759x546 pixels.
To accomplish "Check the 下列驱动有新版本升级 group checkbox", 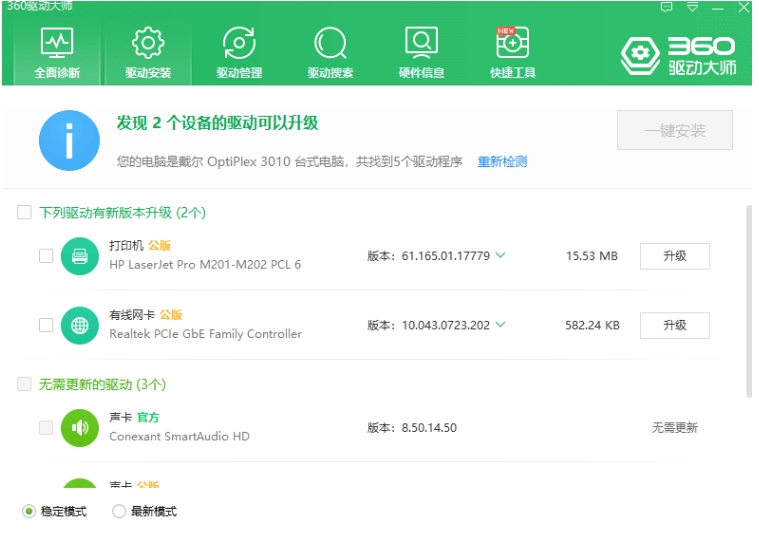I will tap(24, 212).
